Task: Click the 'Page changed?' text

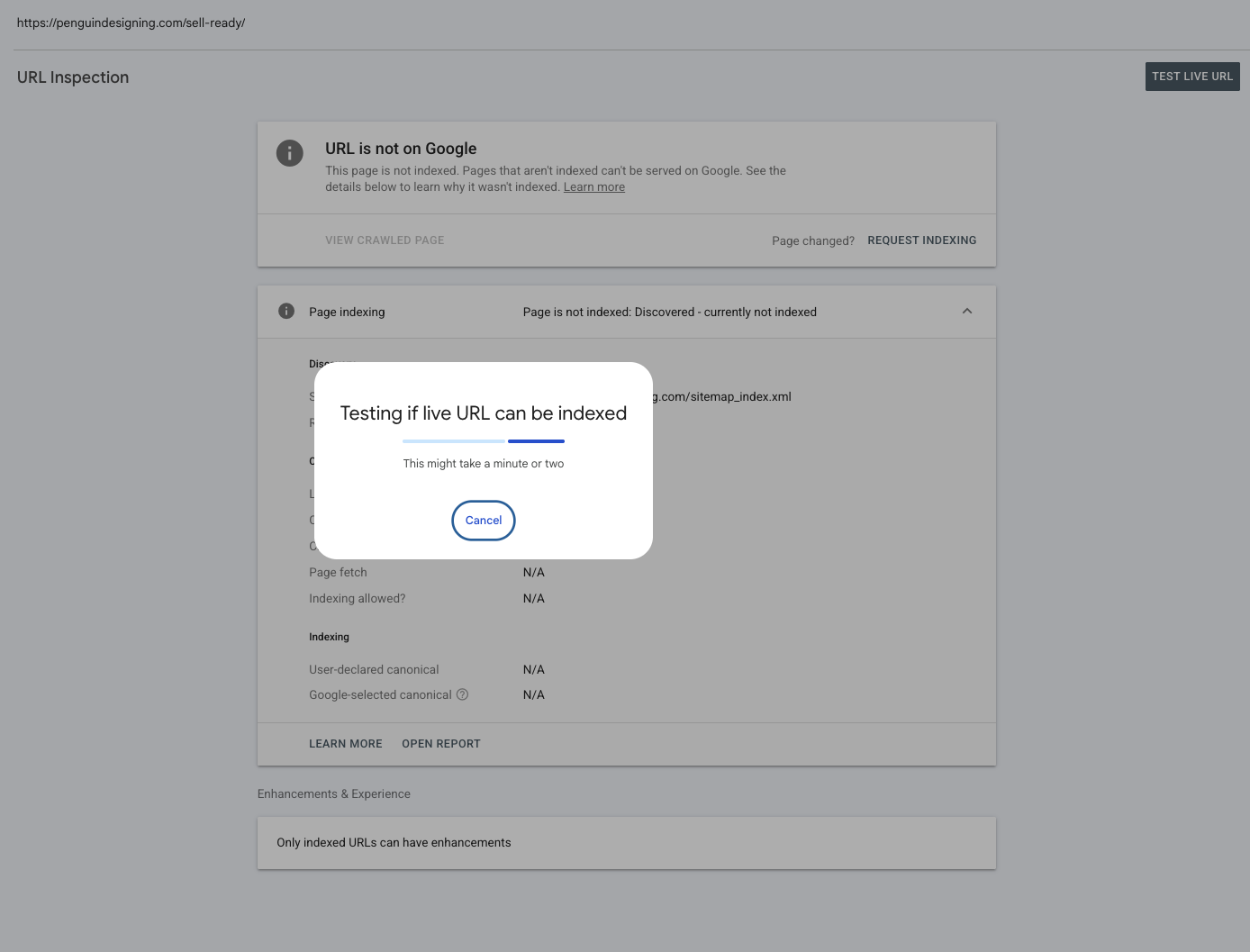Action: click(813, 240)
